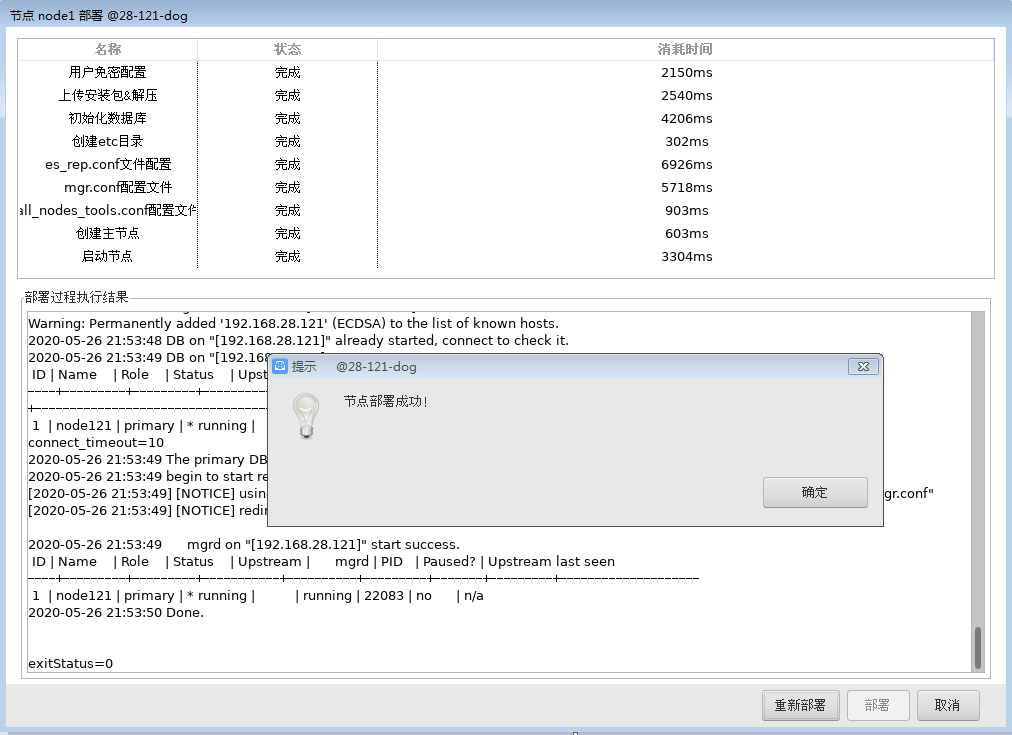Select the 创建etc目录 row name
The width and height of the screenshot is (1012, 735).
click(108, 141)
